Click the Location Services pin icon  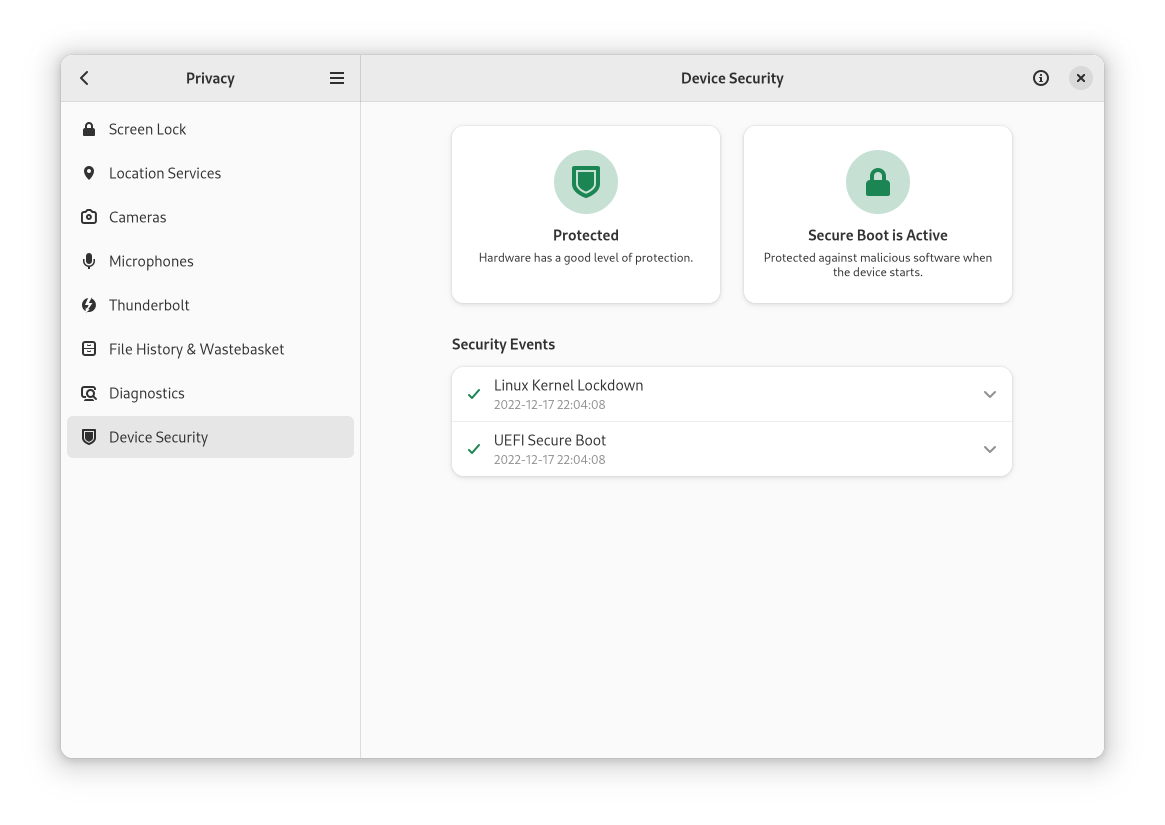coord(89,173)
